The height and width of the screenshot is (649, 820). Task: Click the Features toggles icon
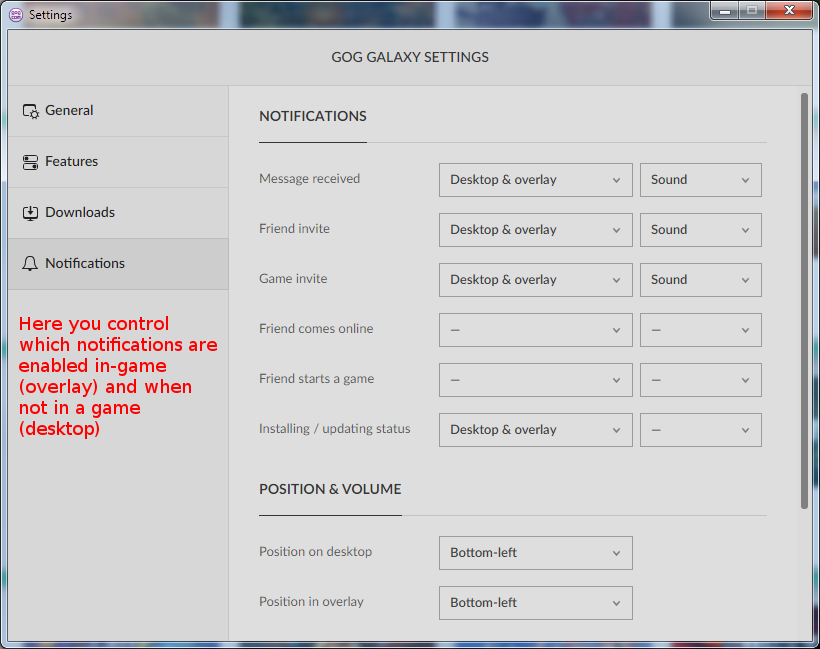pyautogui.click(x=30, y=162)
